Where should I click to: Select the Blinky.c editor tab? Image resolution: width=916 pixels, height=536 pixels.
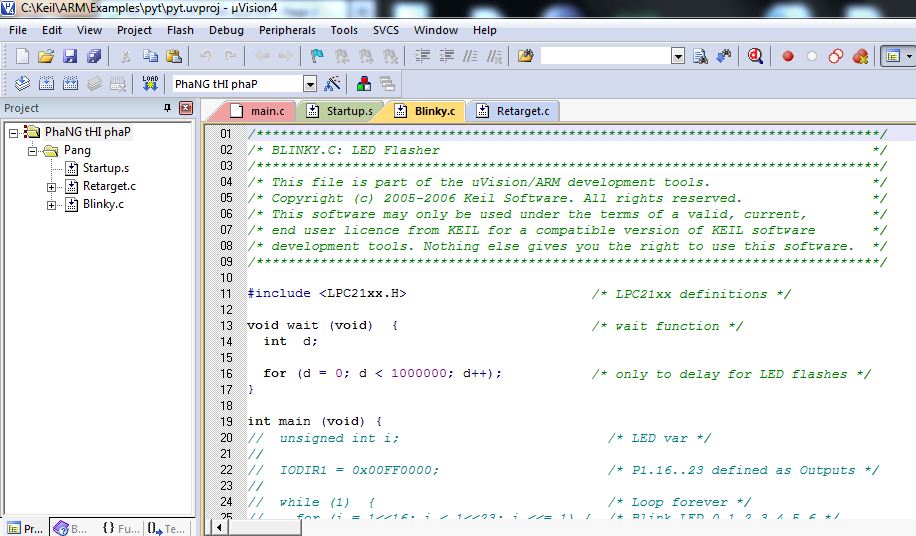[426, 111]
